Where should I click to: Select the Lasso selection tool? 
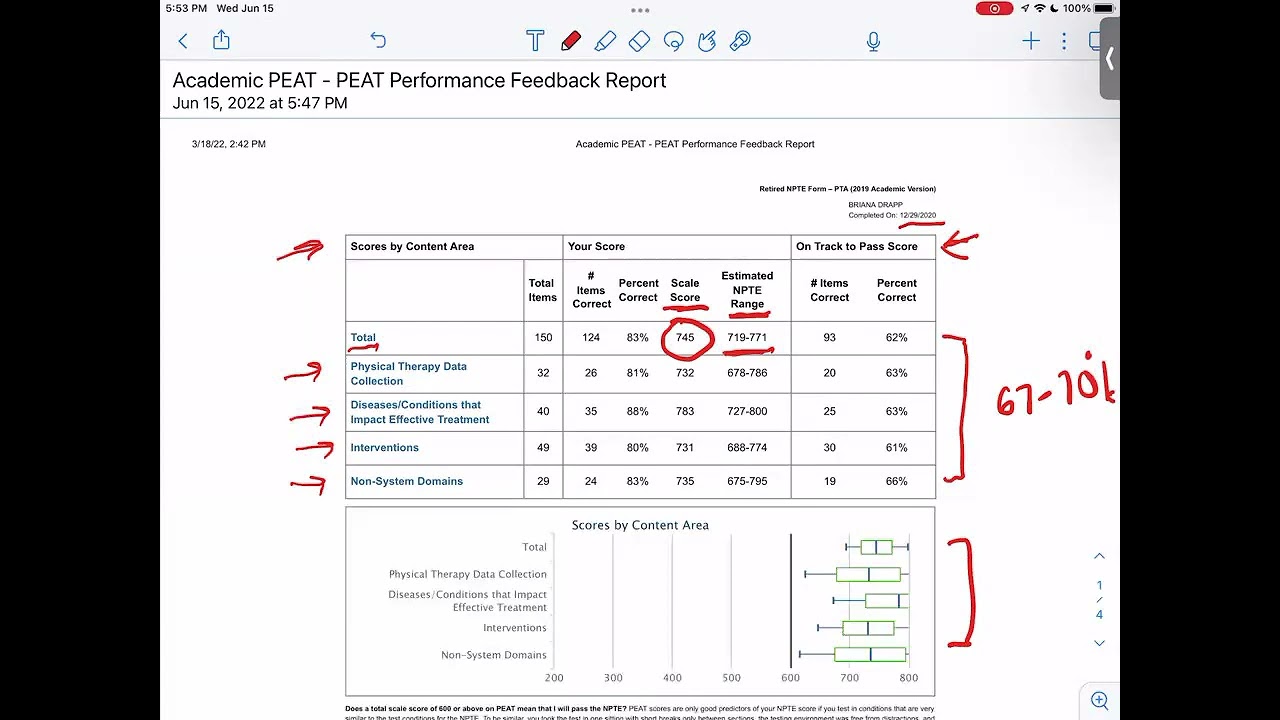(673, 41)
